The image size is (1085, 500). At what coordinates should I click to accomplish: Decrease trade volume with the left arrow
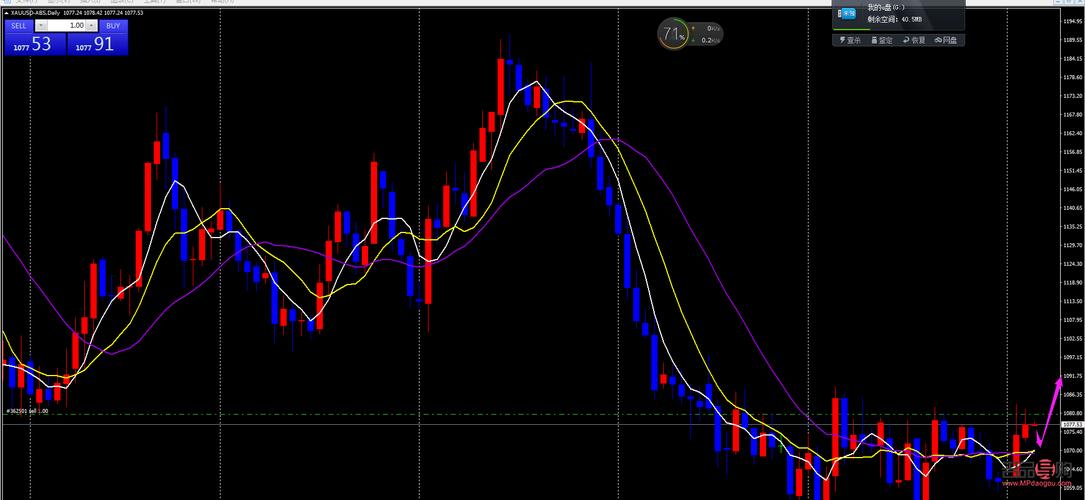click(x=41, y=26)
